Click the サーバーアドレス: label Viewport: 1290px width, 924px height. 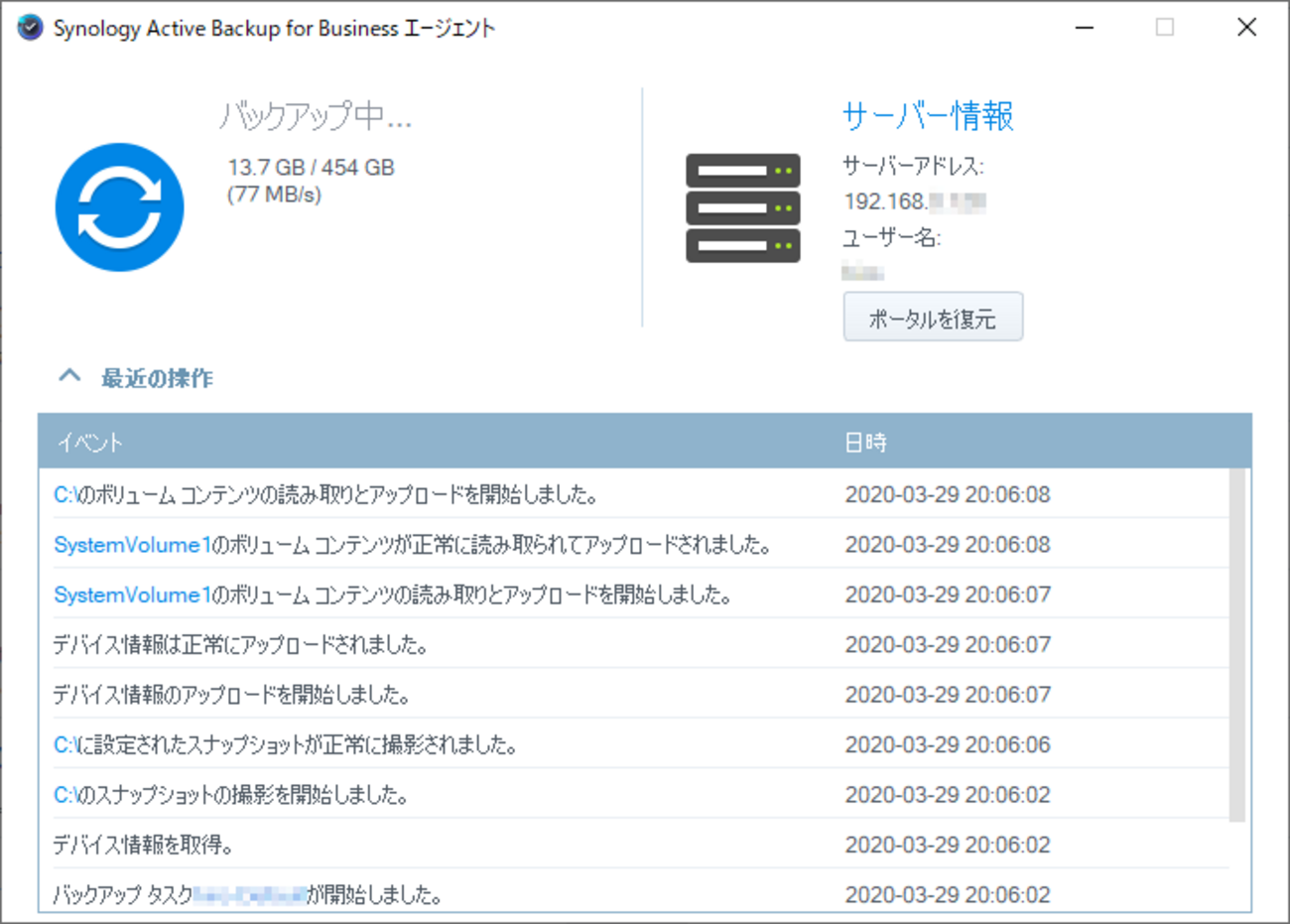coord(913,166)
